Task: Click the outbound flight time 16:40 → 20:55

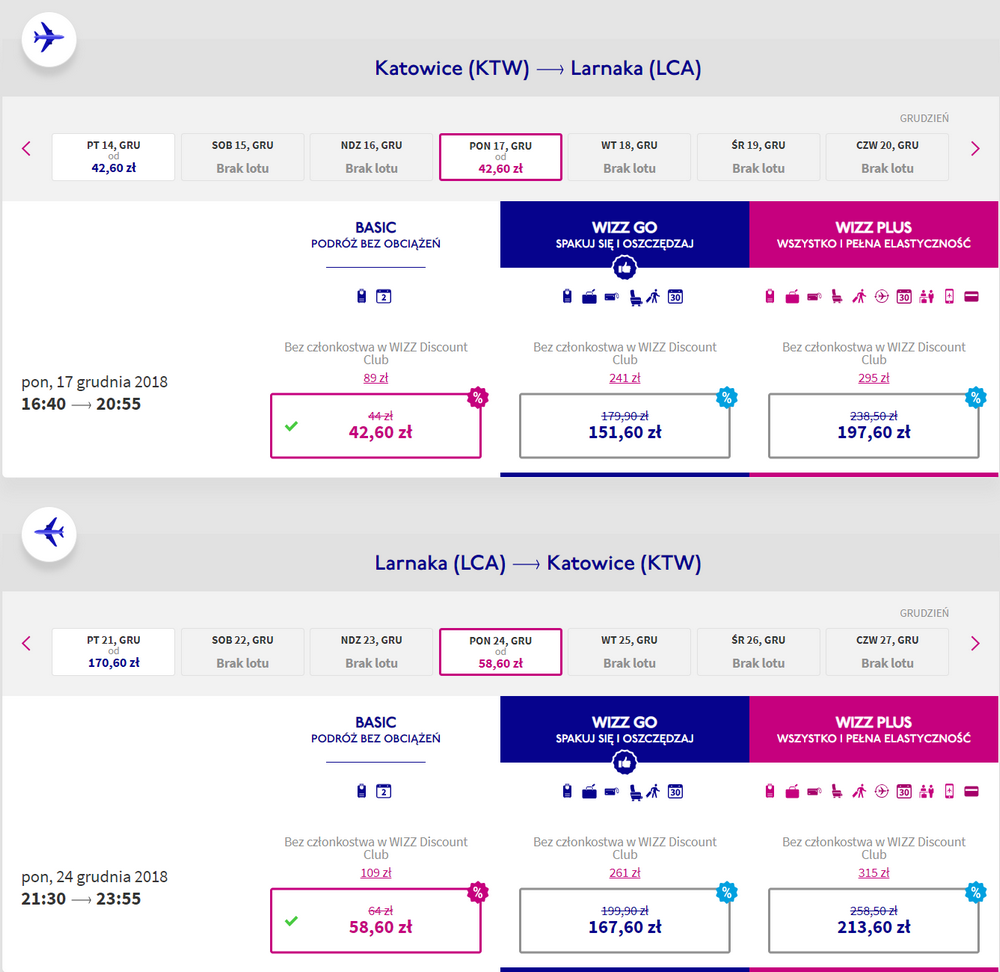Action: pyautogui.click(x=81, y=404)
